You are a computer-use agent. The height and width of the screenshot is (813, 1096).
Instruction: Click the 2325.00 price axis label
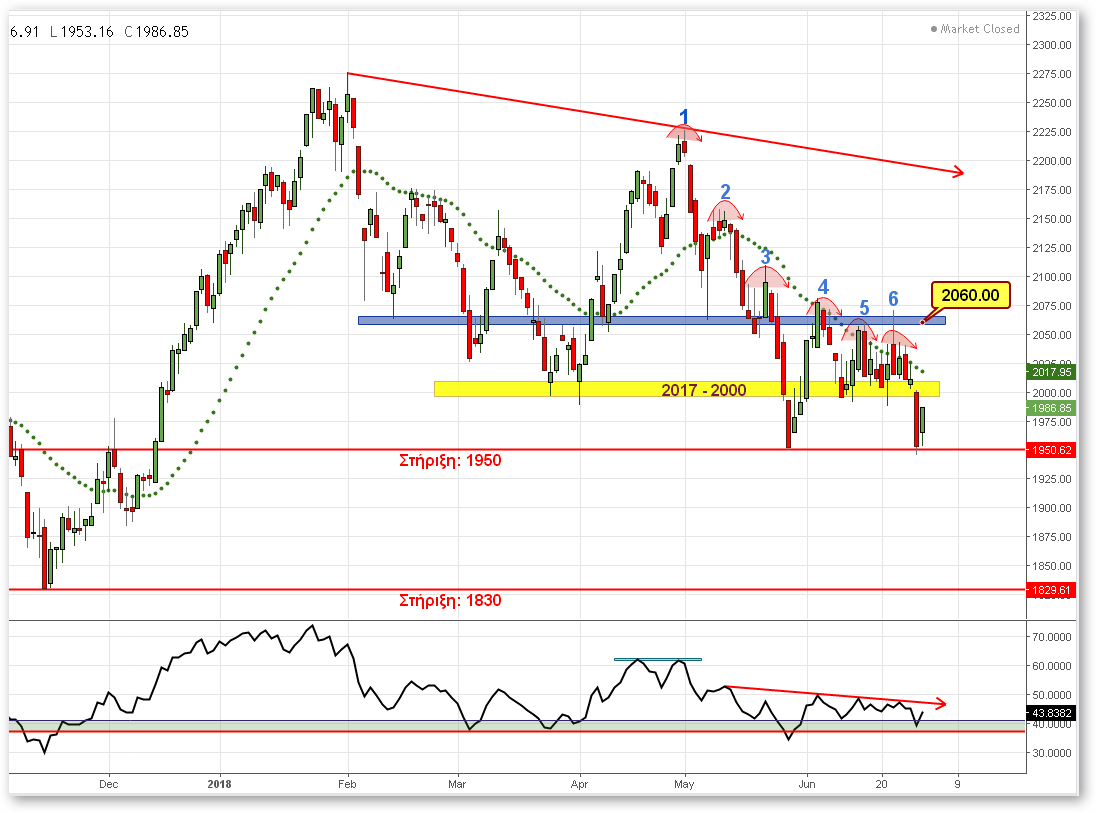coord(1052,16)
